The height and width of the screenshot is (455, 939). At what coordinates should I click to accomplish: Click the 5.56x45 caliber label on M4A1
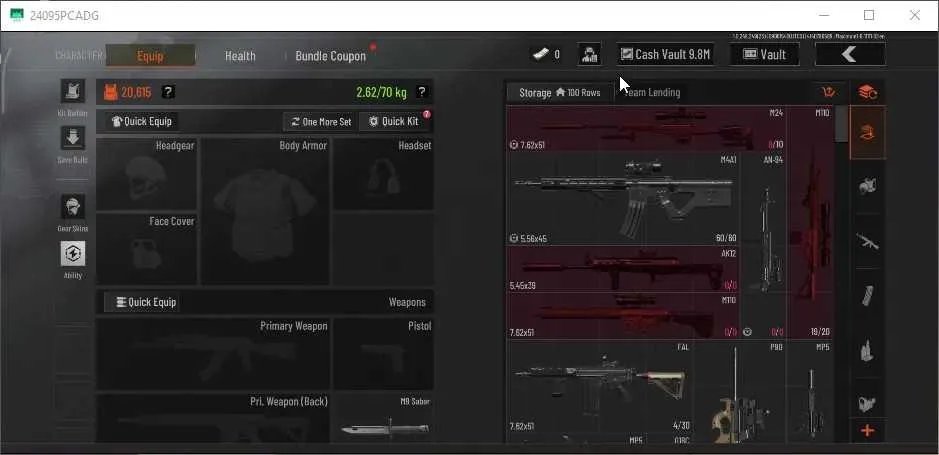click(532, 239)
